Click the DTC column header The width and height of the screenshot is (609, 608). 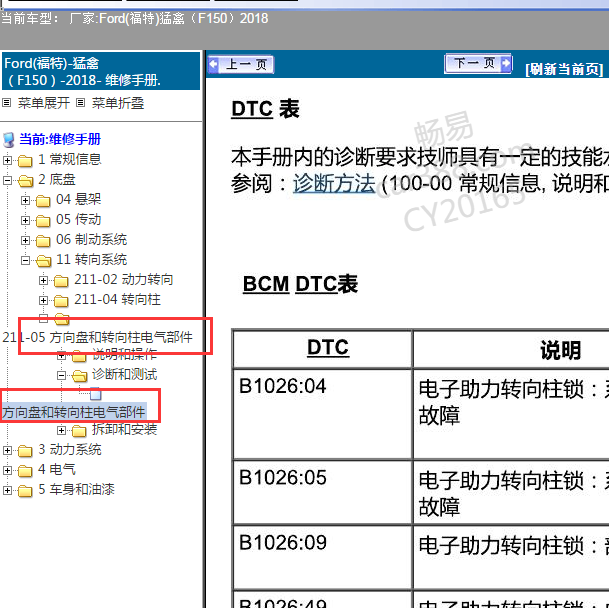(322, 348)
